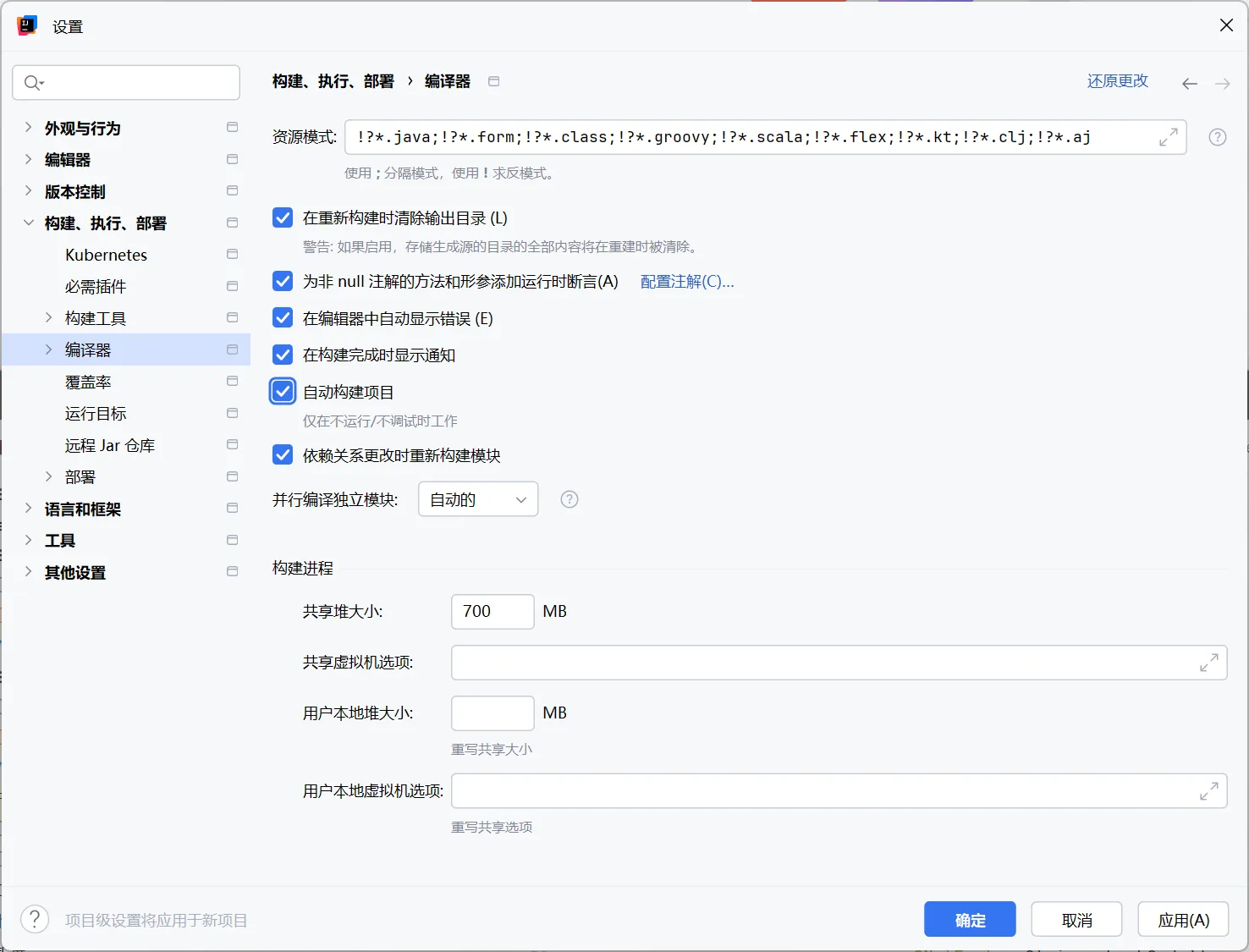
Task: Uncheck 自动构建项目 checkbox
Action: pos(283,392)
